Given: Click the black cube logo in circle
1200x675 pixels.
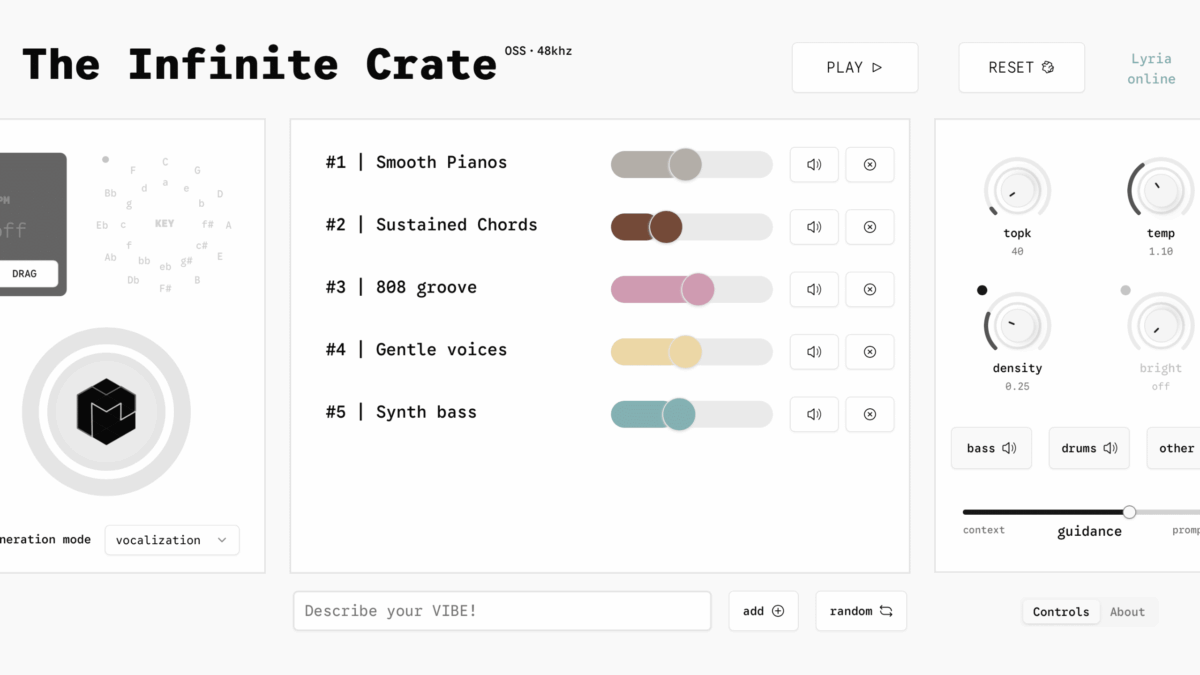Looking at the screenshot, I should click(106, 411).
